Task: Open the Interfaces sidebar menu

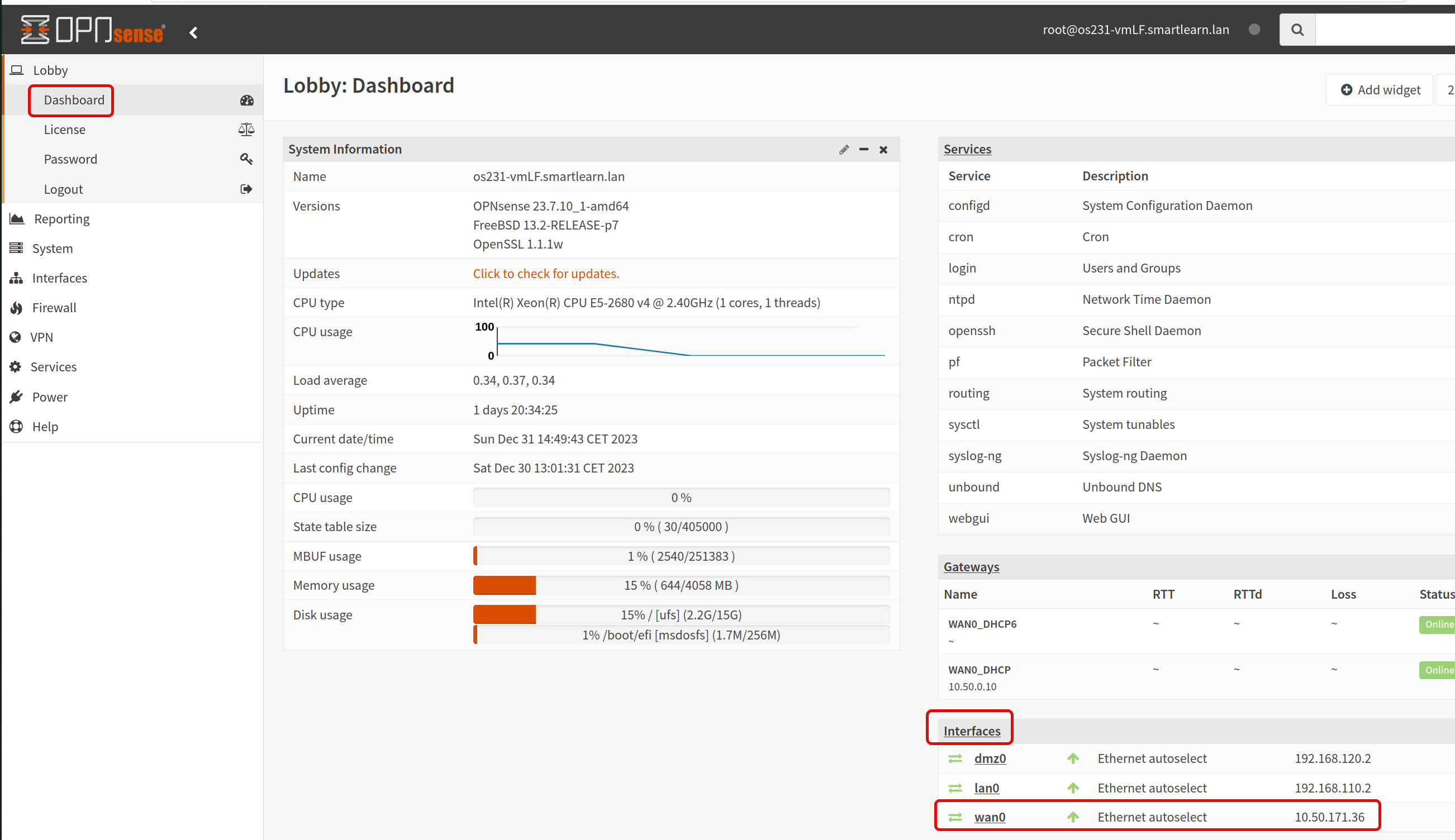Action: 59,278
